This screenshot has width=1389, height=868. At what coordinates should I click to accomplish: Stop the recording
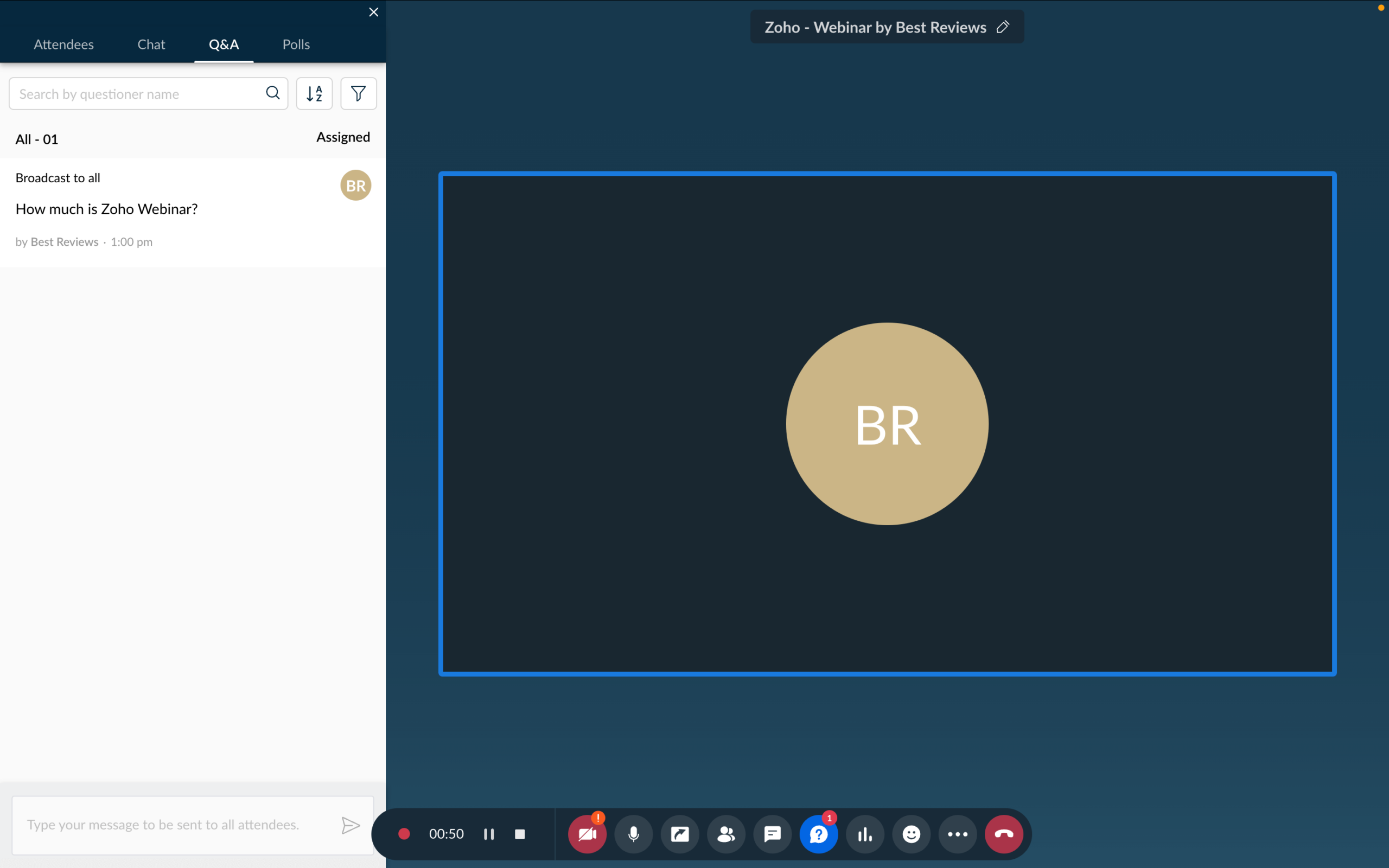(x=520, y=834)
